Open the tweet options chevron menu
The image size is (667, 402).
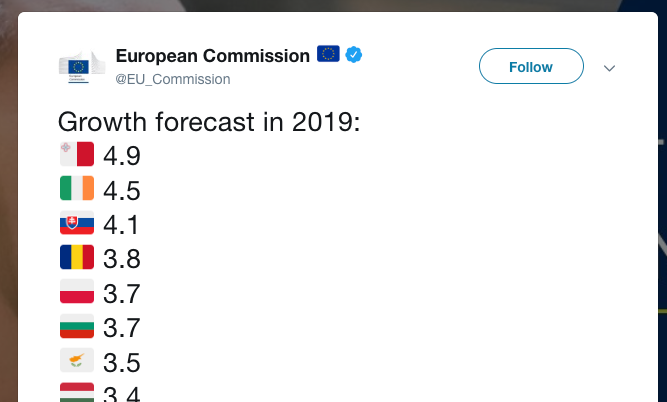pyautogui.click(x=609, y=68)
